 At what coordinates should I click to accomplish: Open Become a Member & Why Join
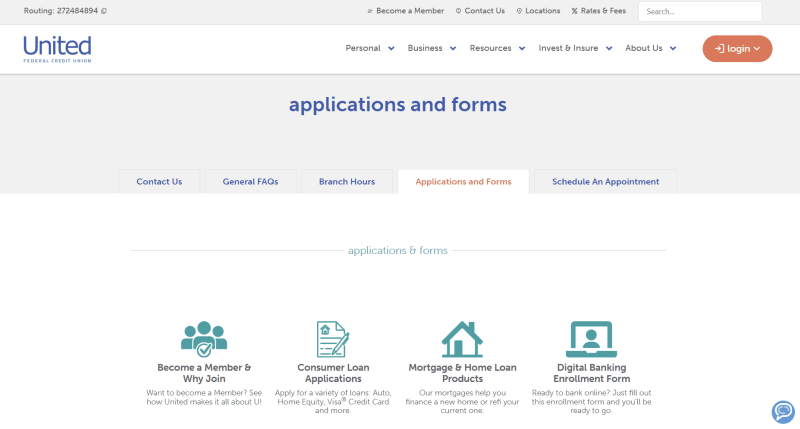point(204,373)
